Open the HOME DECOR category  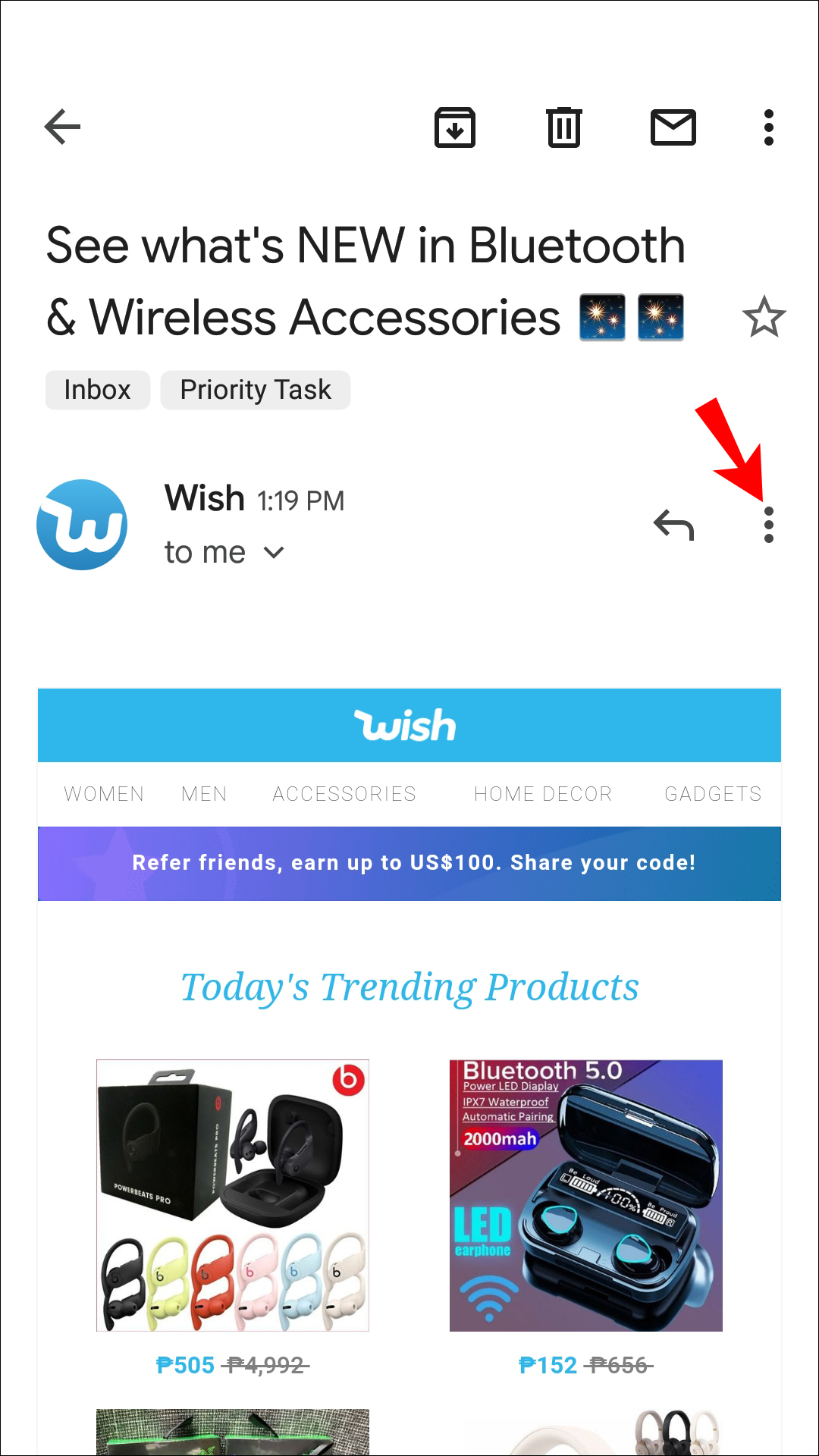(543, 794)
